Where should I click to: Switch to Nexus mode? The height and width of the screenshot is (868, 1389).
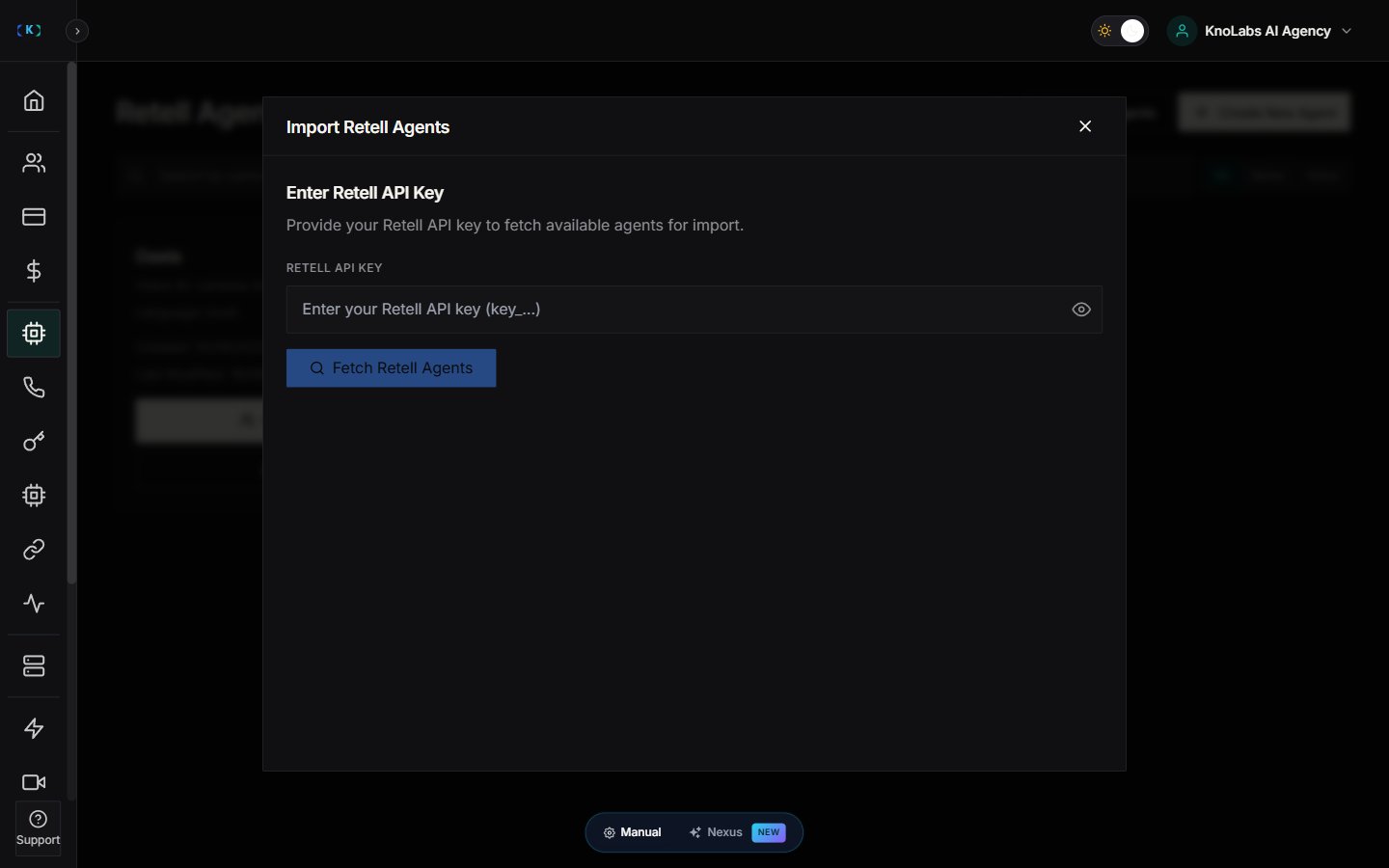pyautogui.click(x=738, y=832)
